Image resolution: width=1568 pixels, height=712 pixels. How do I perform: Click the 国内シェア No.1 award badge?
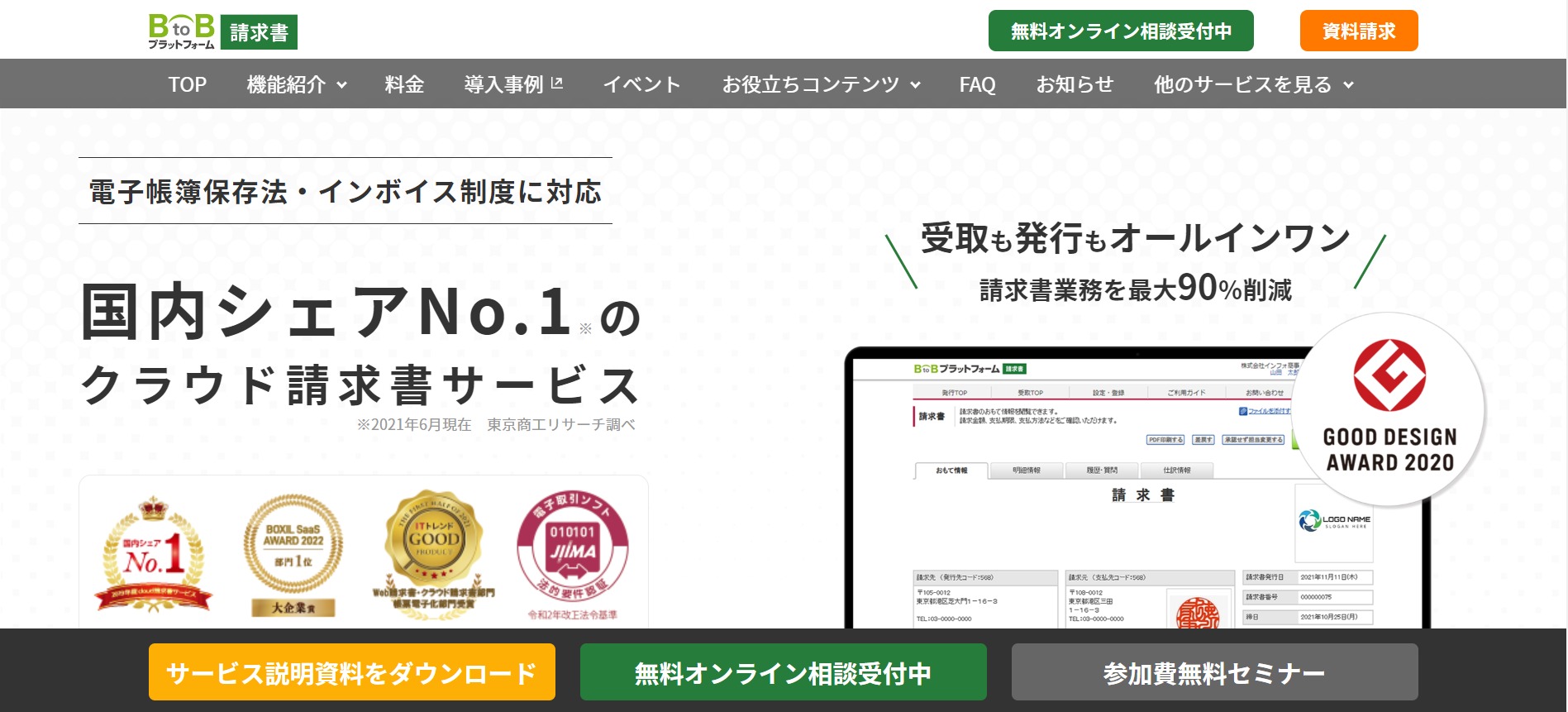pyautogui.click(x=153, y=556)
